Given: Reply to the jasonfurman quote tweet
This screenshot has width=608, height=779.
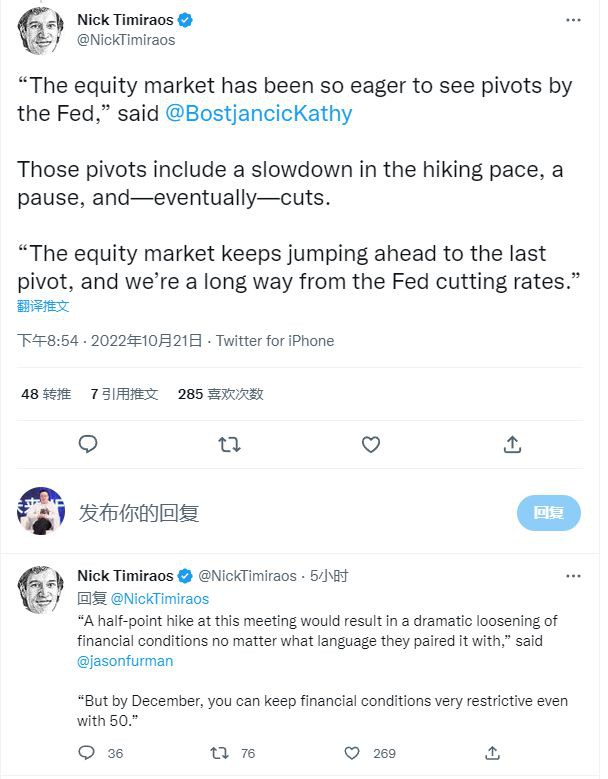Looking at the screenshot, I should [88, 753].
